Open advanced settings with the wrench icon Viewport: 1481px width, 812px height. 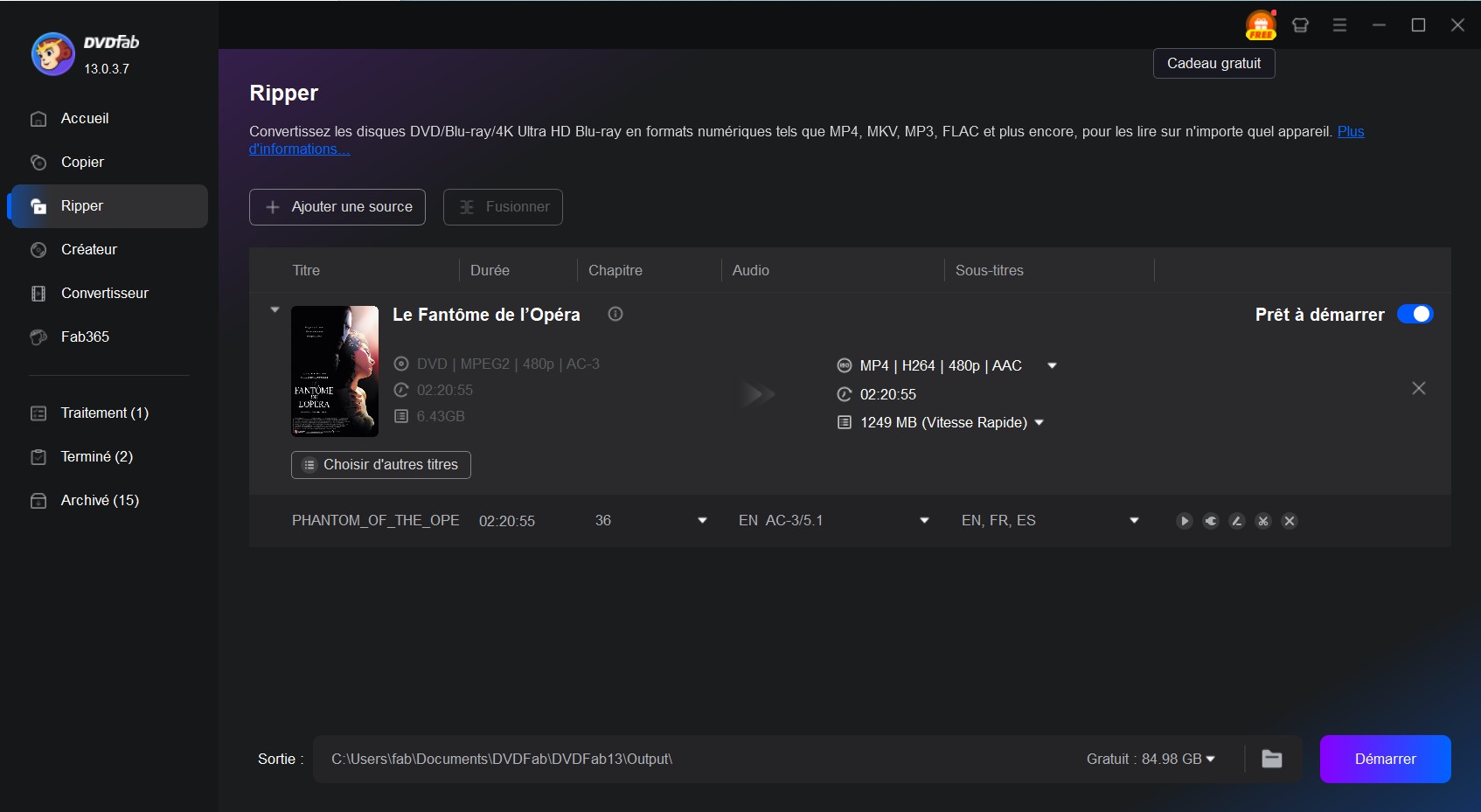[x=1210, y=521]
